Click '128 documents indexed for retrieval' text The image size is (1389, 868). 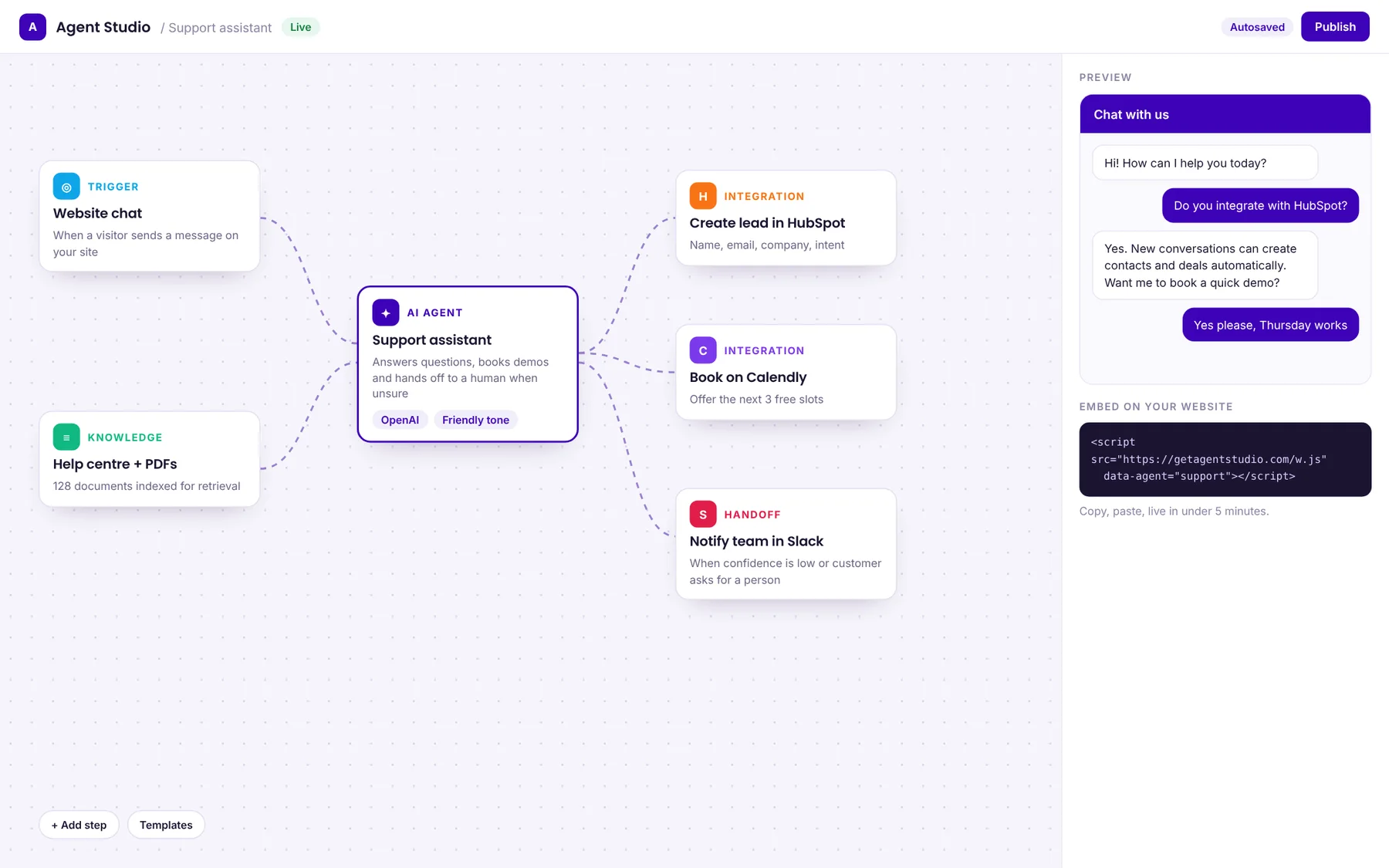tap(147, 486)
